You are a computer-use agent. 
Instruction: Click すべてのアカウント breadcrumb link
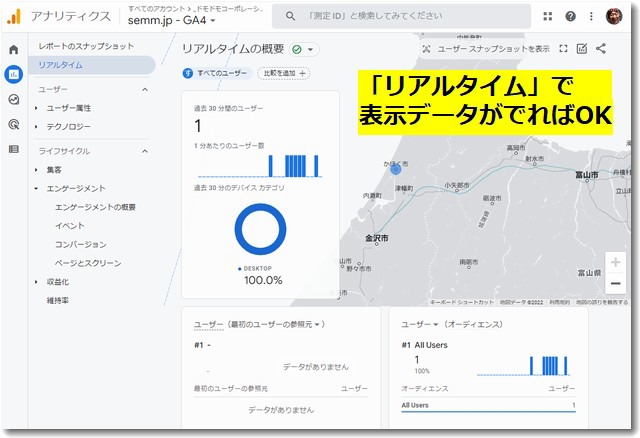pyautogui.click(x=156, y=9)
